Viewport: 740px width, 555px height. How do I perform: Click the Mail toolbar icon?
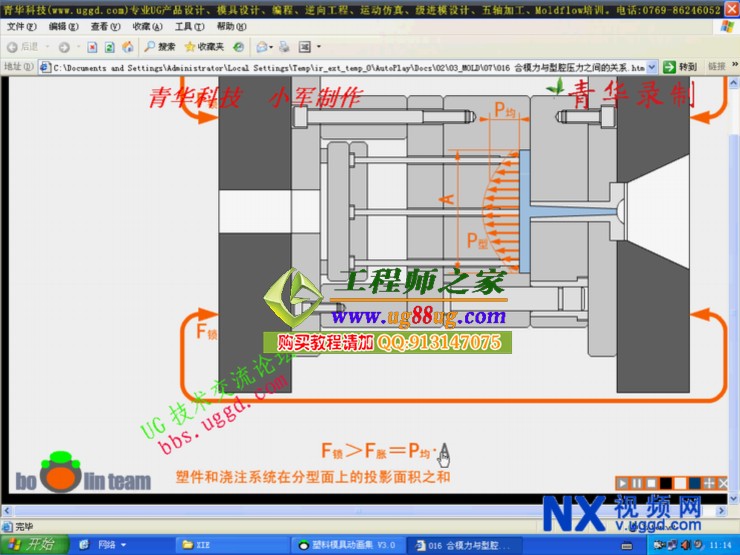click(262, 47)
